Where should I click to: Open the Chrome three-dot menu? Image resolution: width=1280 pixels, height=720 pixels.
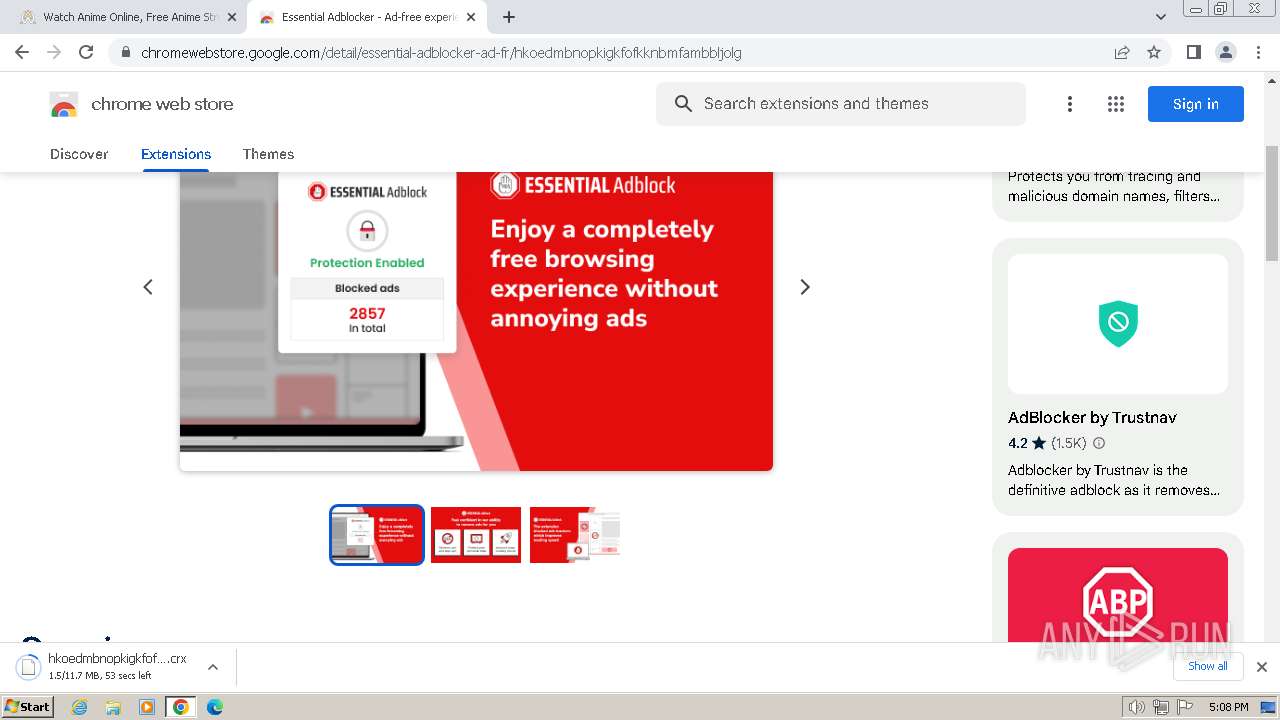click(1258, 52)
